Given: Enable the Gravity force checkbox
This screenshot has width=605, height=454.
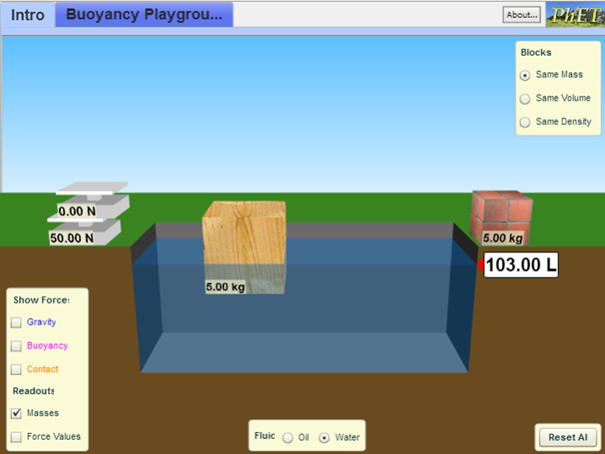Looking at the screenshot, I should tap(16, 322).
